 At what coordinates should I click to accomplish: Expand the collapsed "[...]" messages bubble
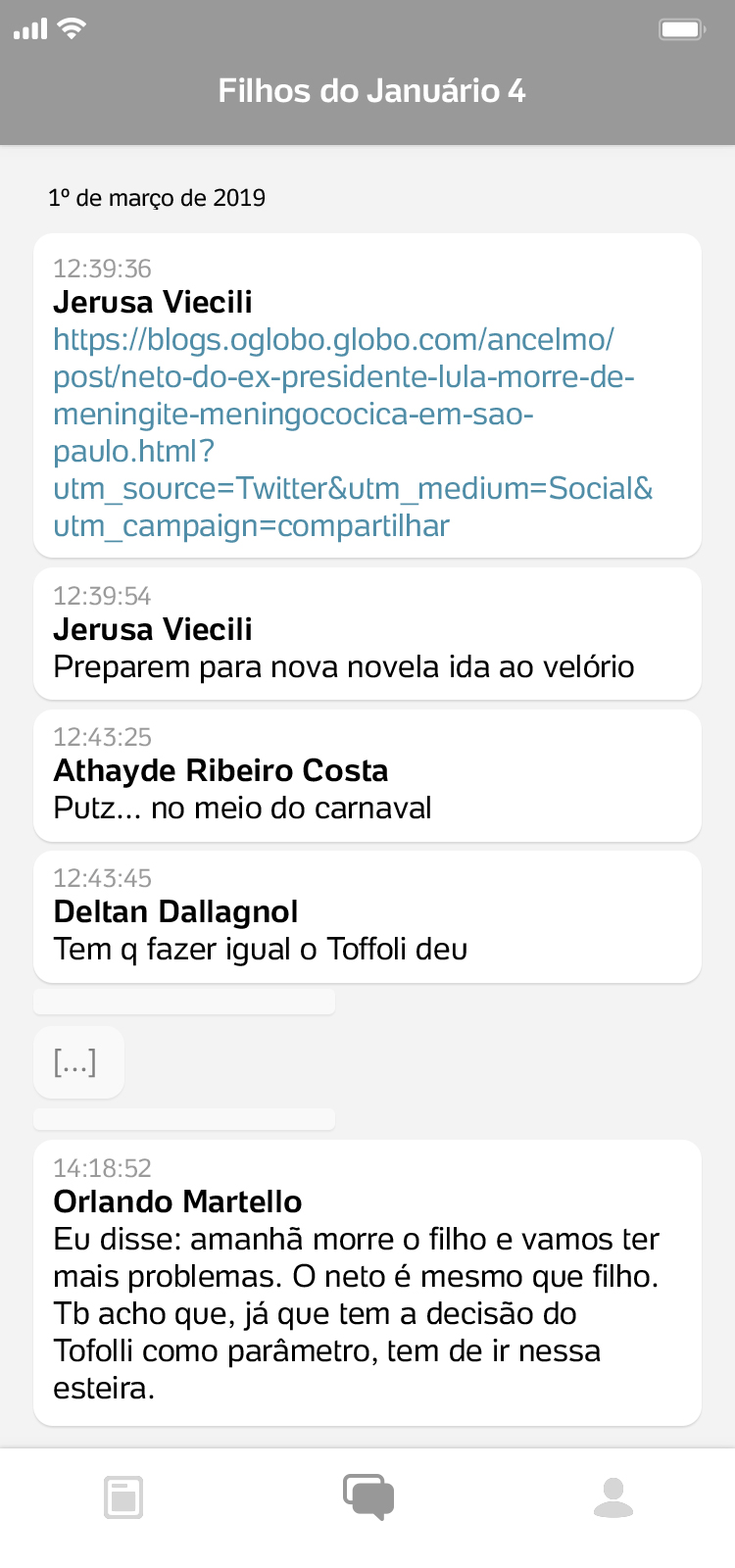(x=75, y=1061)
